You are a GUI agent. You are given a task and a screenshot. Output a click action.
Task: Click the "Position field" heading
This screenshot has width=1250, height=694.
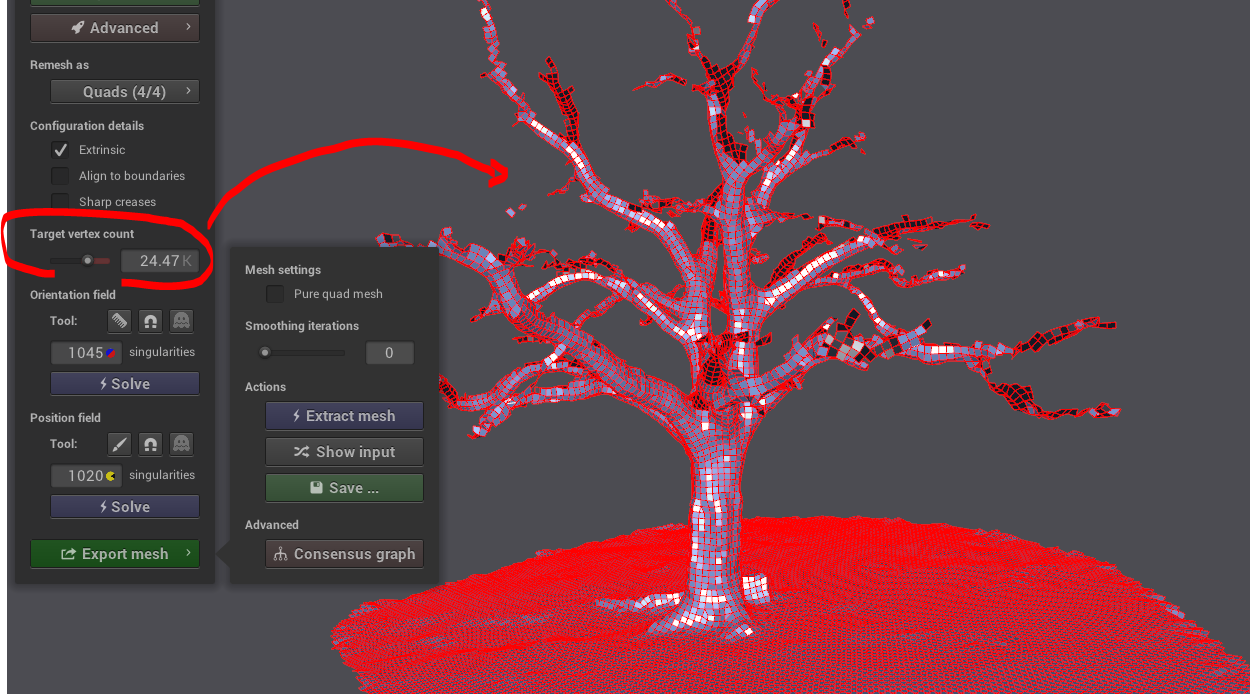(x=65, y=418)
